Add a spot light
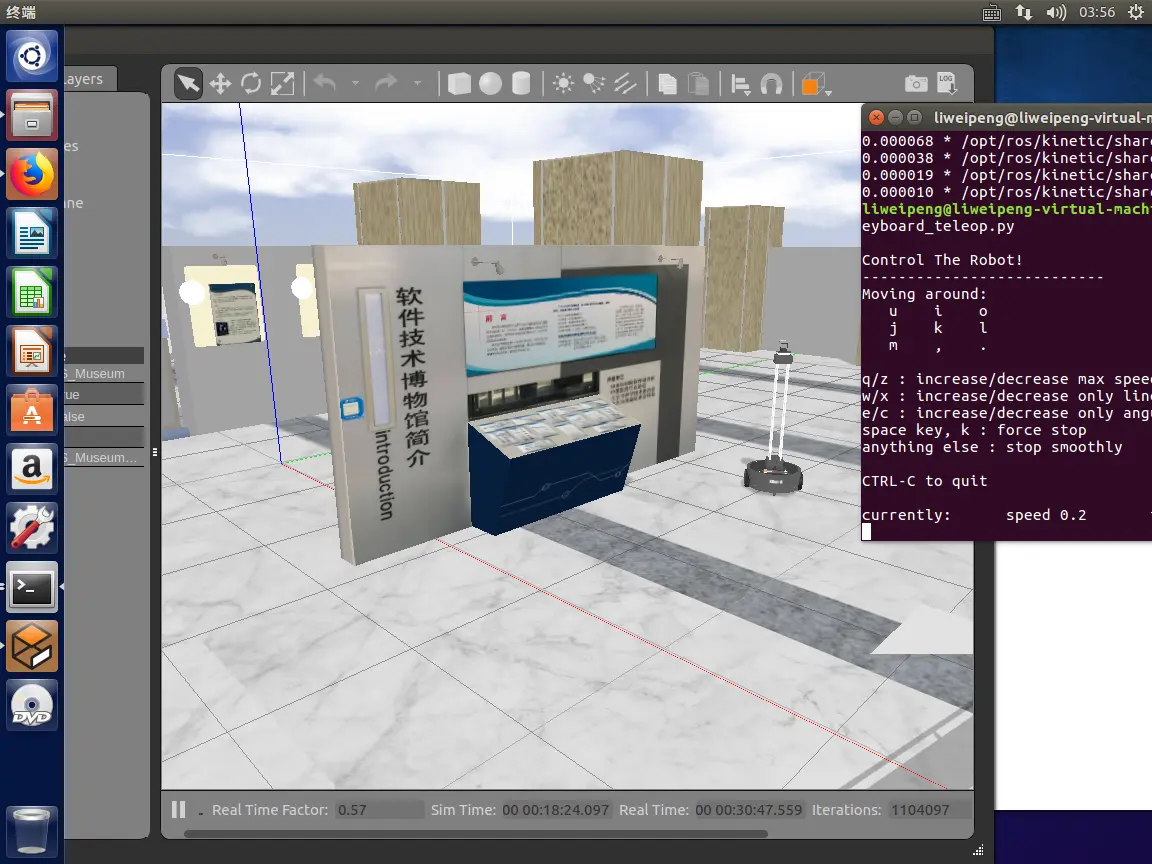 click(594, 84)
